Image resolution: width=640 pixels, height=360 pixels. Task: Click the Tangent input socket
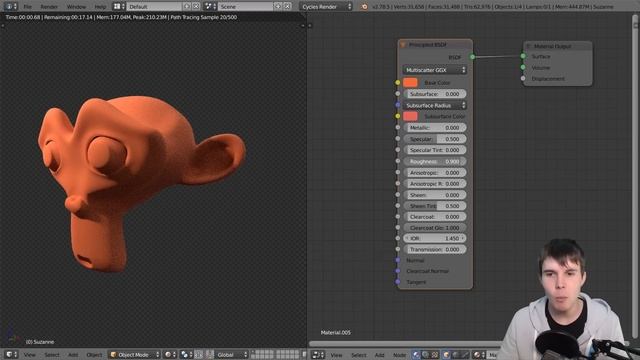point(398,282)
